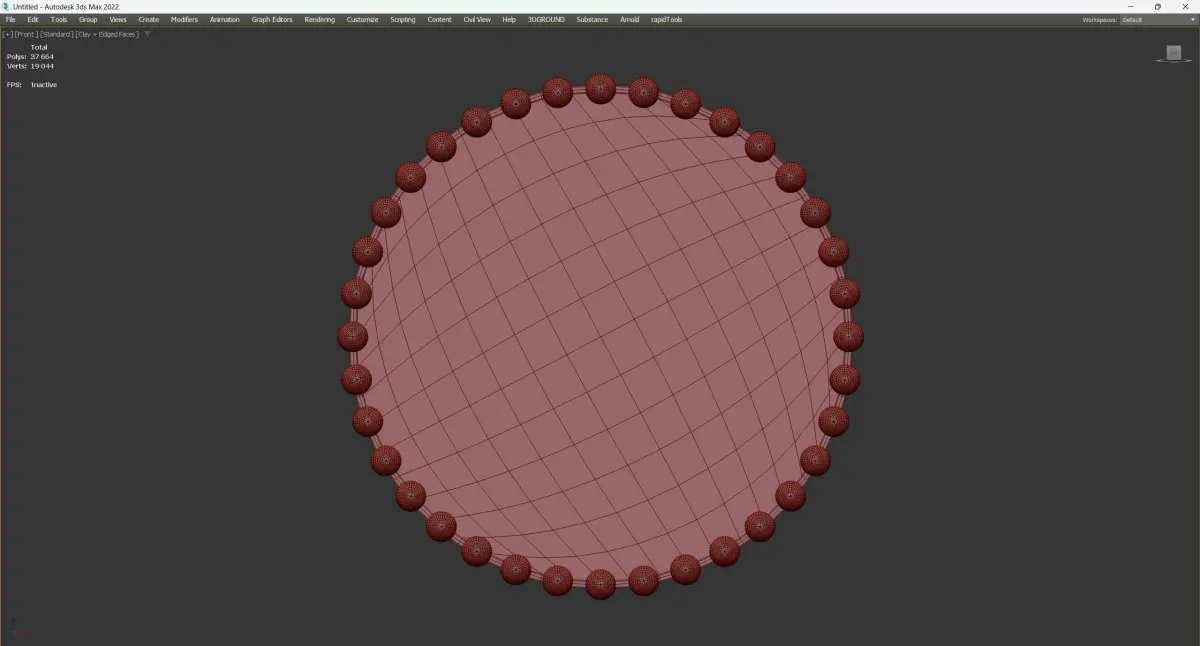Open the Scripting menu
This screenshot has height=646, width=1200.
tap(403, 19)
